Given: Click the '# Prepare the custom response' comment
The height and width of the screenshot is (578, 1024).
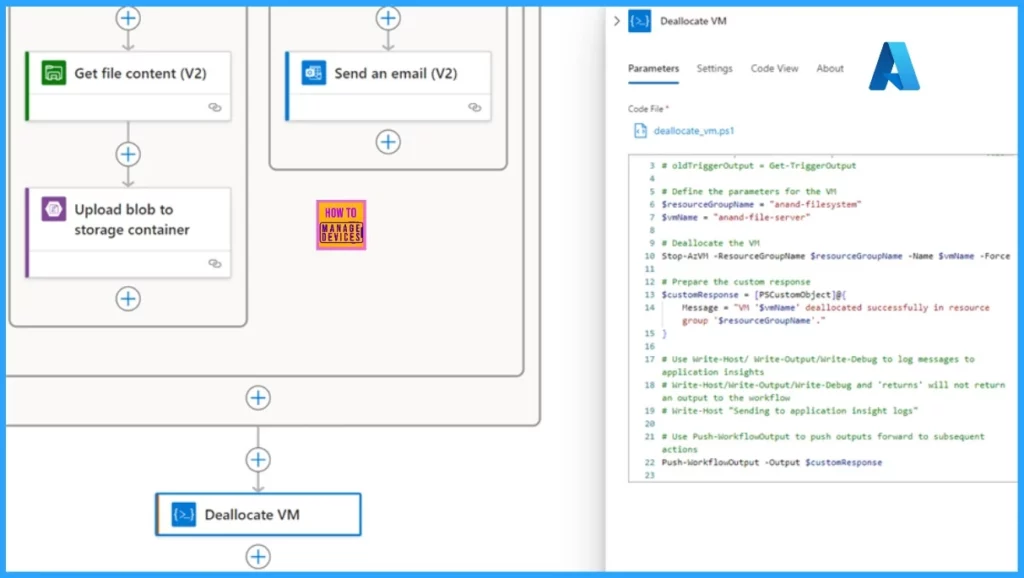Looking at the screenshot, I should tap(735, 281).
